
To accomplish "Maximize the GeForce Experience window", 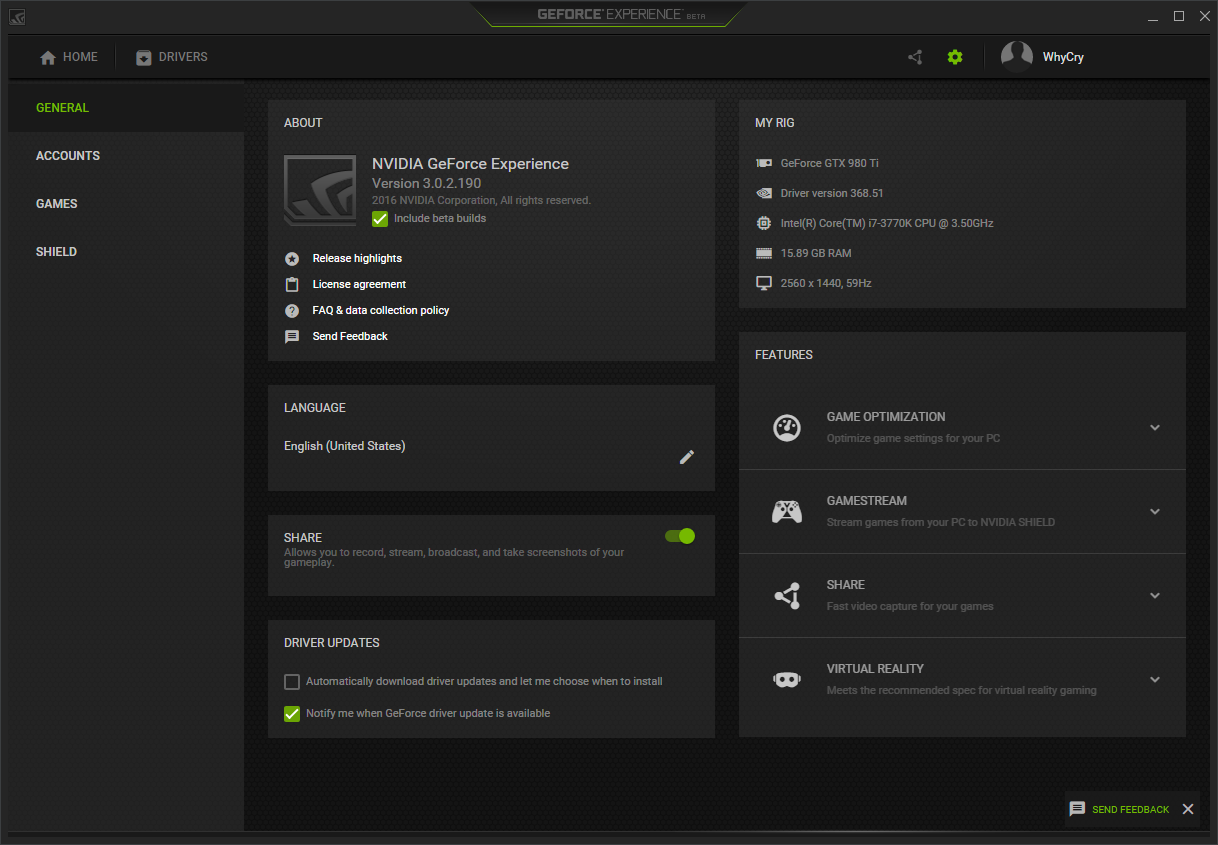I will point(1179,16).
